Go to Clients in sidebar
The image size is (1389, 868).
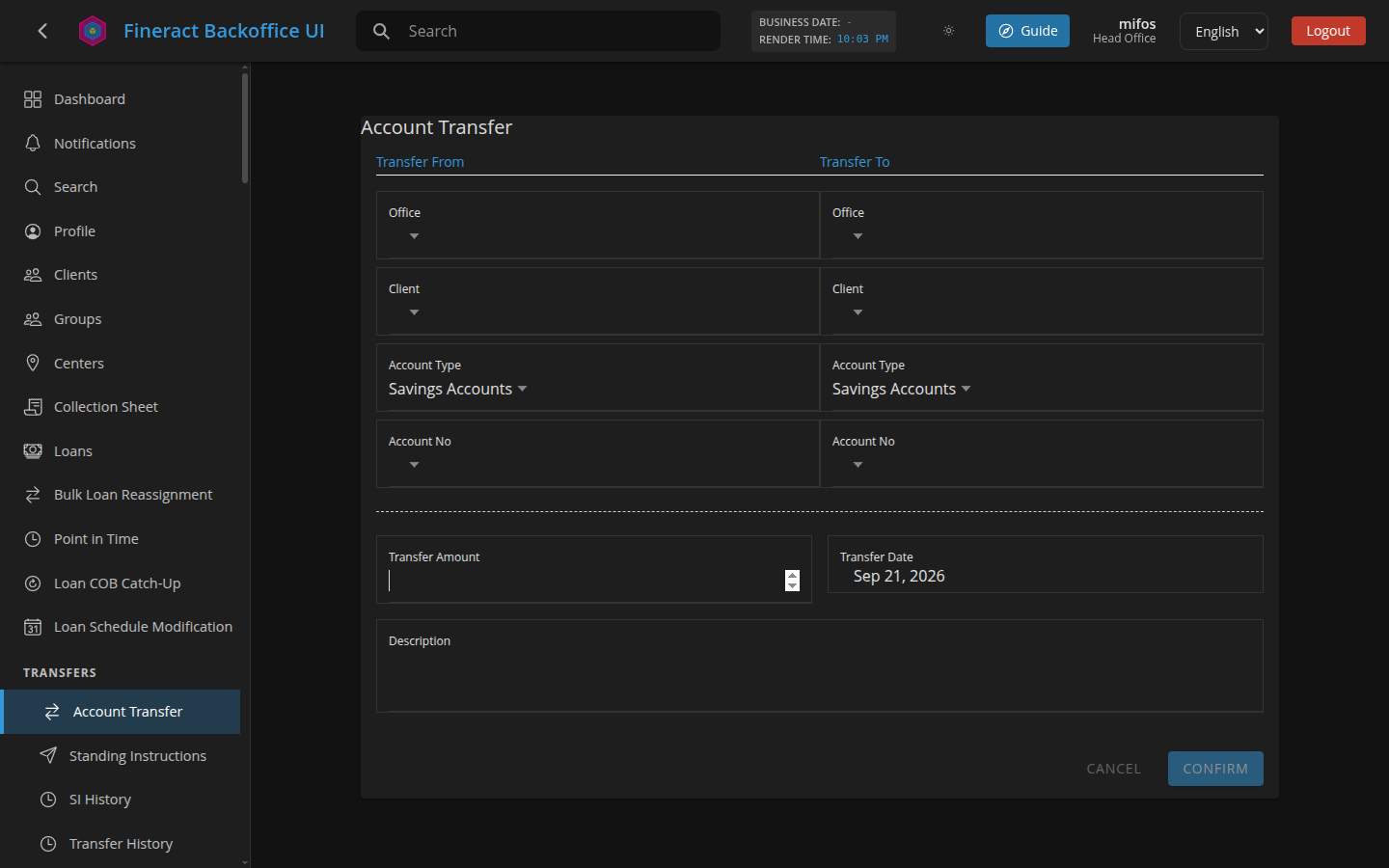pyautogui.click(x=121, y=275)
